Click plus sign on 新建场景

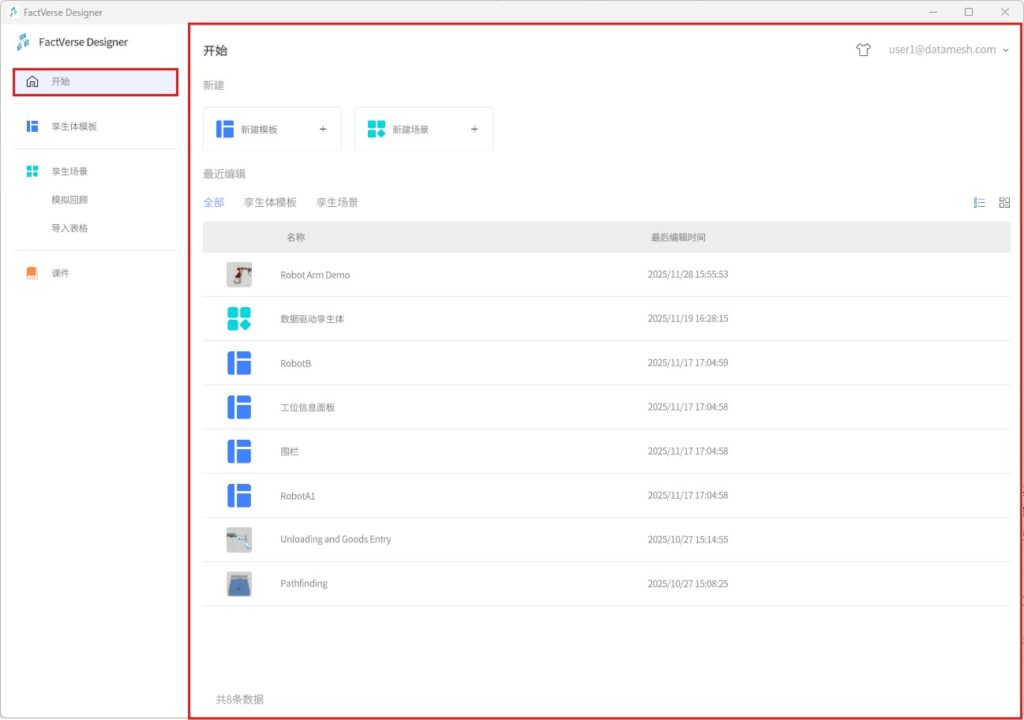(x=474, y=129)
